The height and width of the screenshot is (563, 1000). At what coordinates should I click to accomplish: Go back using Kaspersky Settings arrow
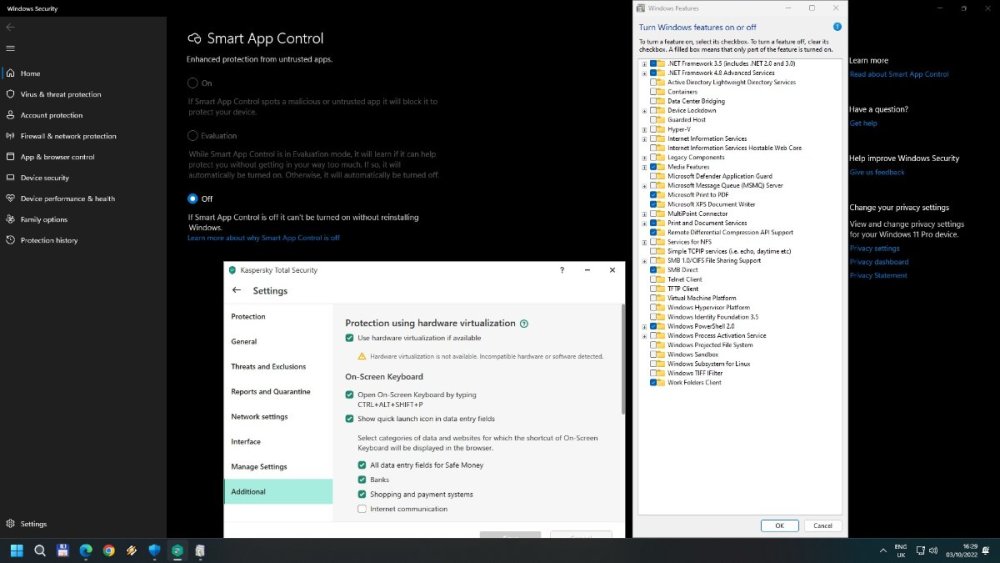click(237, 290)
